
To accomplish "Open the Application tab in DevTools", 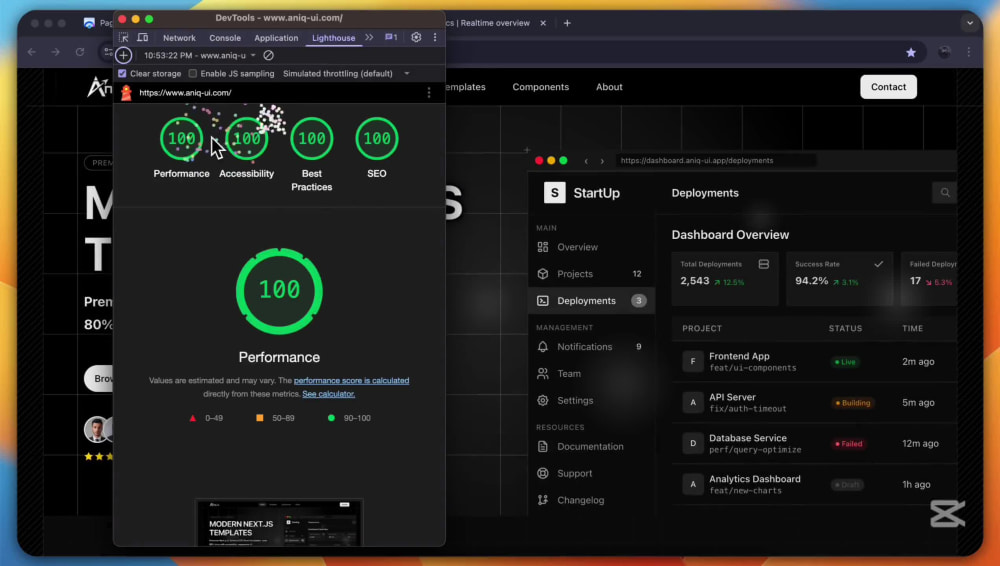I will pyautogui.click(x=276, y=38).
